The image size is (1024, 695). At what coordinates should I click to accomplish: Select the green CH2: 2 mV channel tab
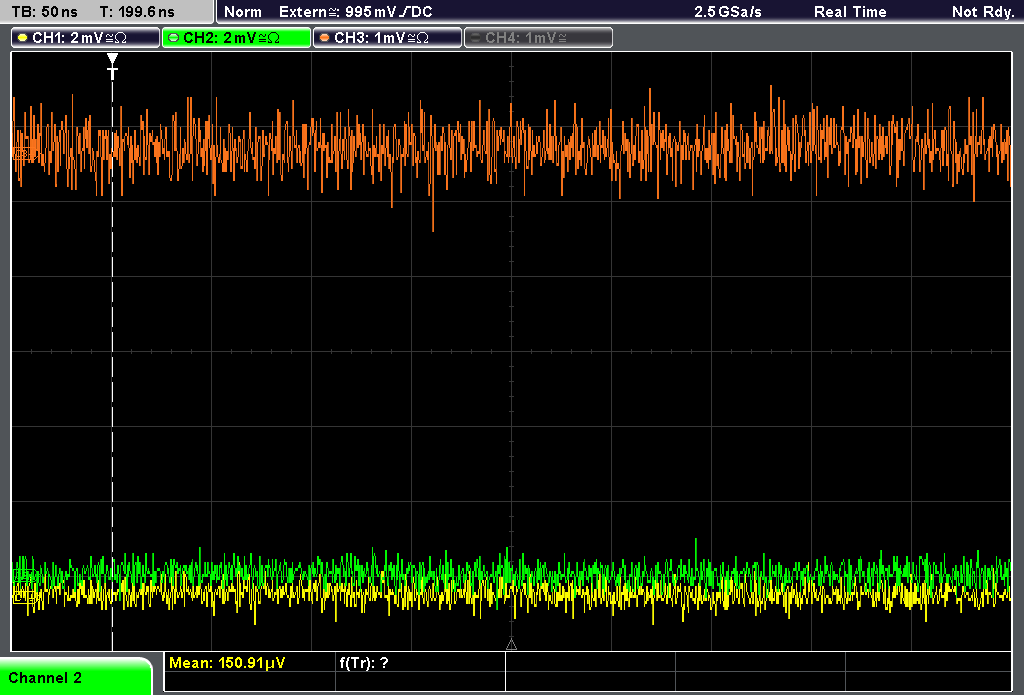(236, 38)
